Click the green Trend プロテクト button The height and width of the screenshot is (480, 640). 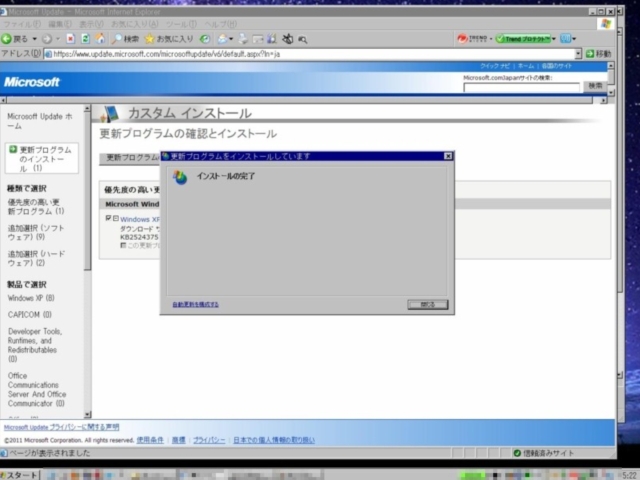[523, 39]
